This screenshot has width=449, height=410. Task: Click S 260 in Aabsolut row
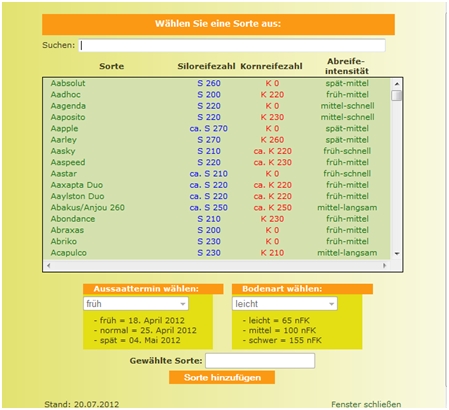click(209, 83)
